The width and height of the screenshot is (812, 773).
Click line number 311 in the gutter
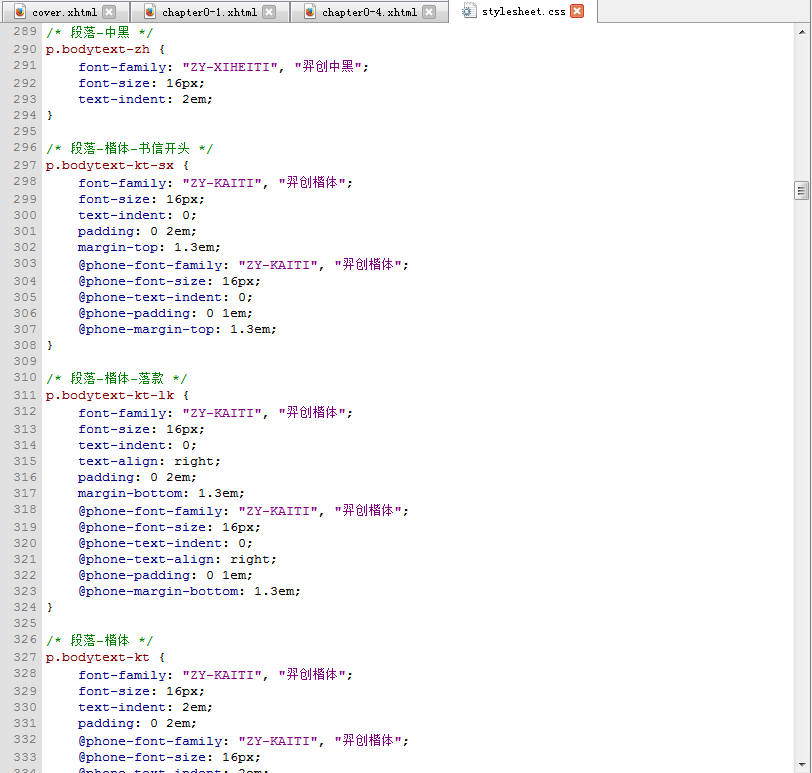click(25, 395)
